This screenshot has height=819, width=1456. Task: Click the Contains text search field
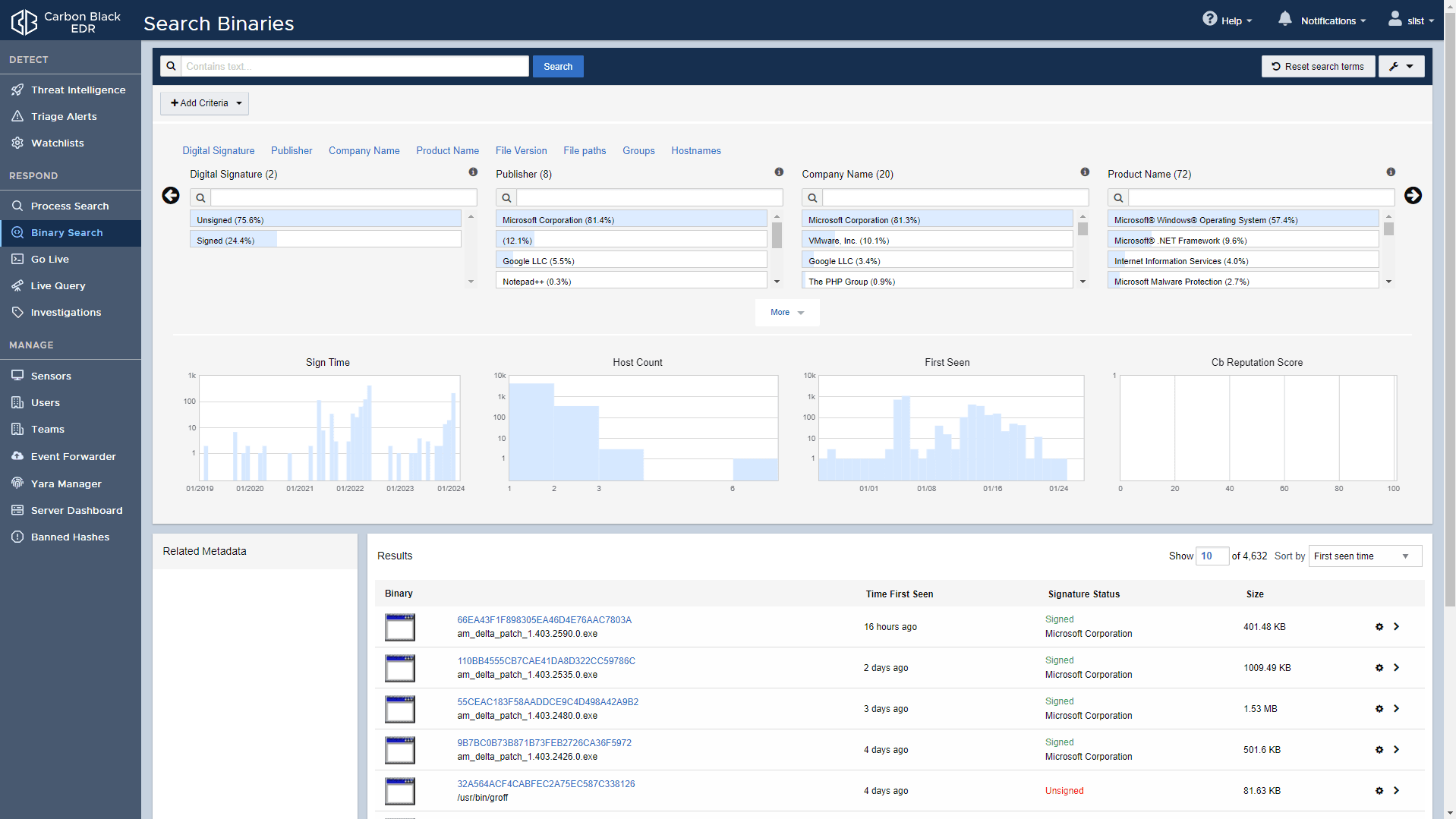(355, 67)
